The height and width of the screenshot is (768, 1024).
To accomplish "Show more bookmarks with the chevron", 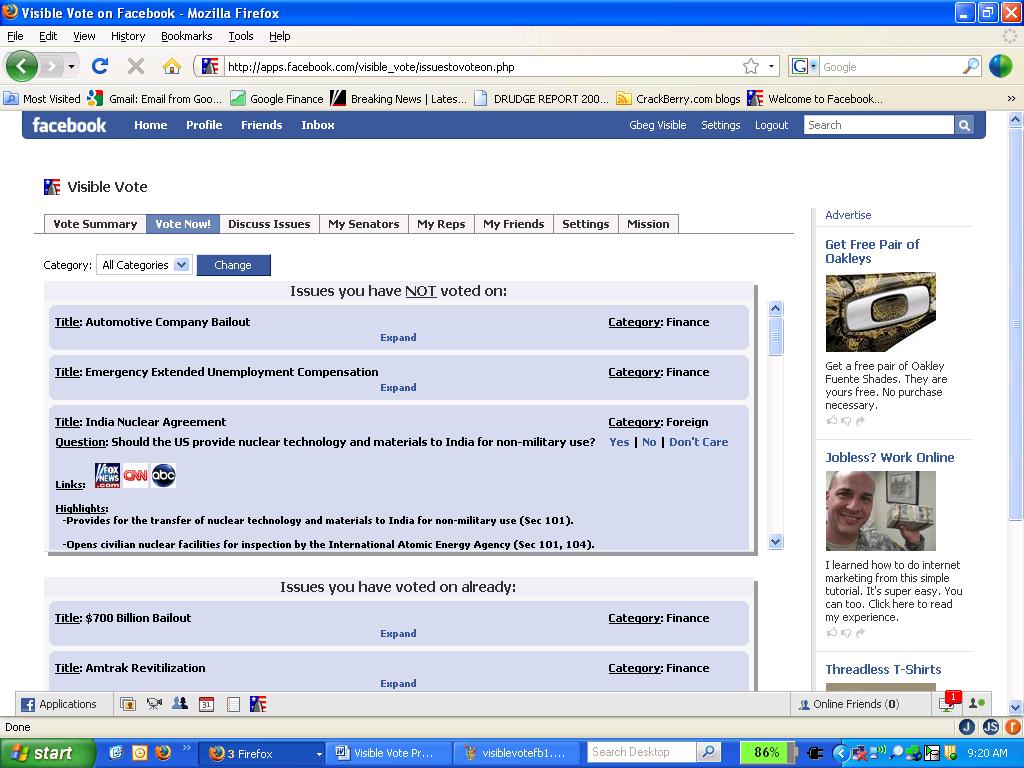I will click(x=1011, y=99).
